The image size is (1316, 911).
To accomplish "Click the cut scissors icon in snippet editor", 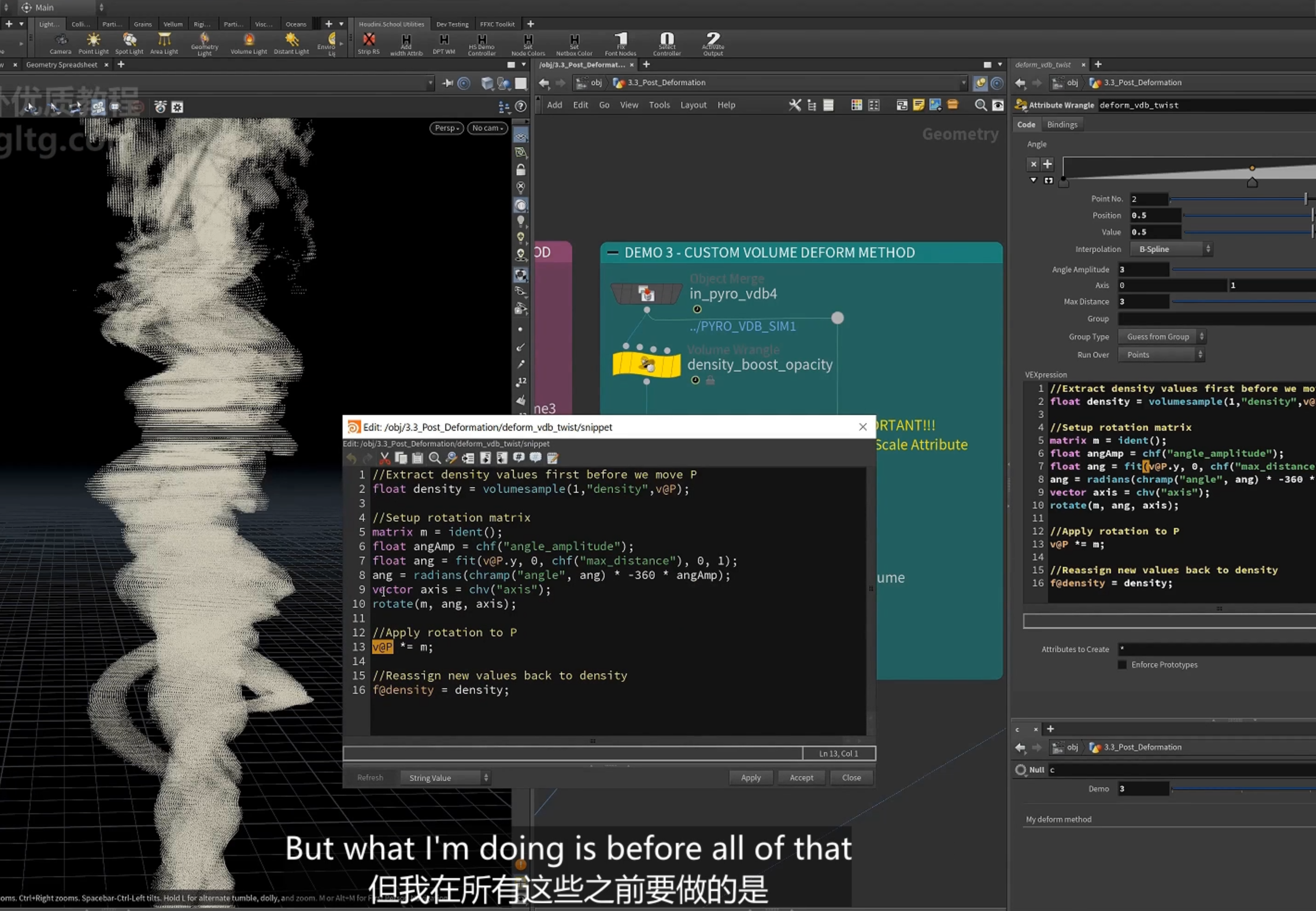I will click(x=385, y=458).
